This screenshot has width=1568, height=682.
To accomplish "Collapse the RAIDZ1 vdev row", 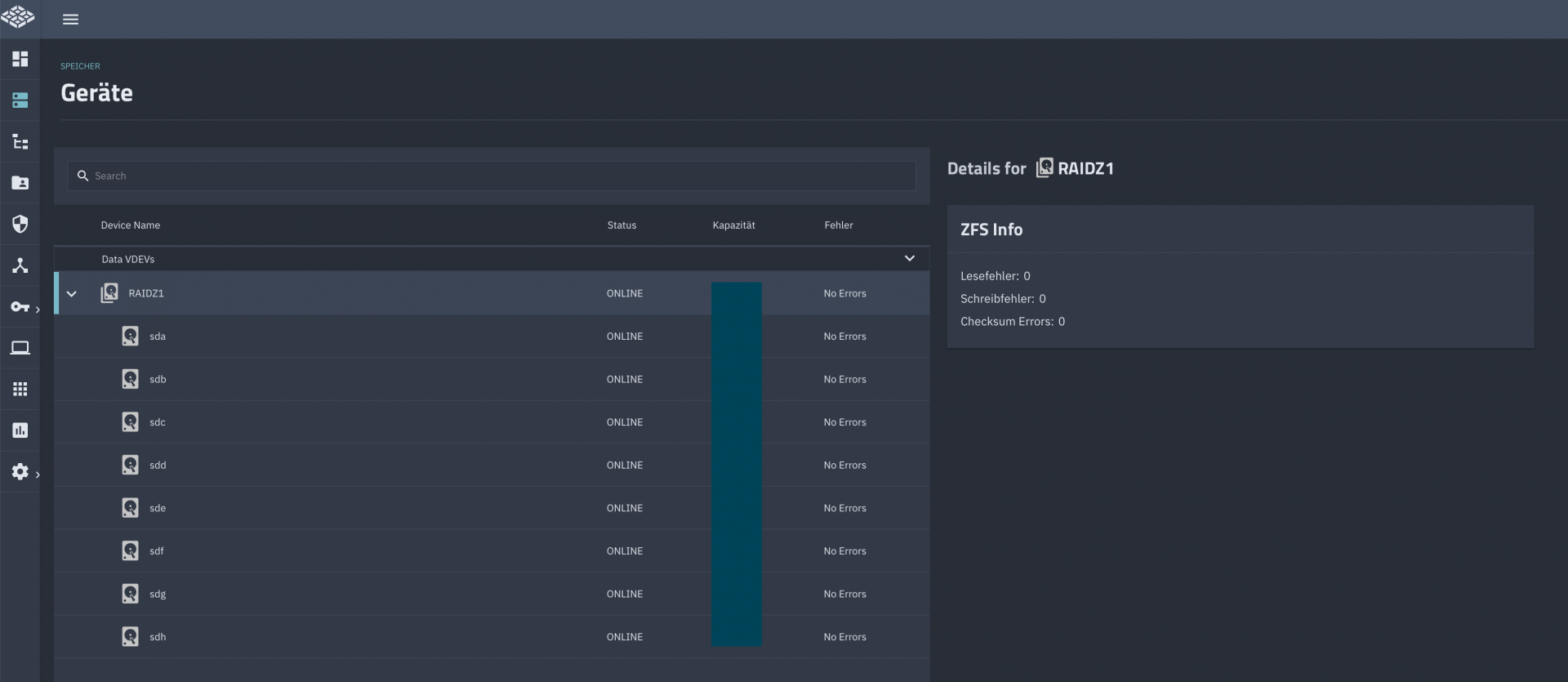I will [72, 294].
